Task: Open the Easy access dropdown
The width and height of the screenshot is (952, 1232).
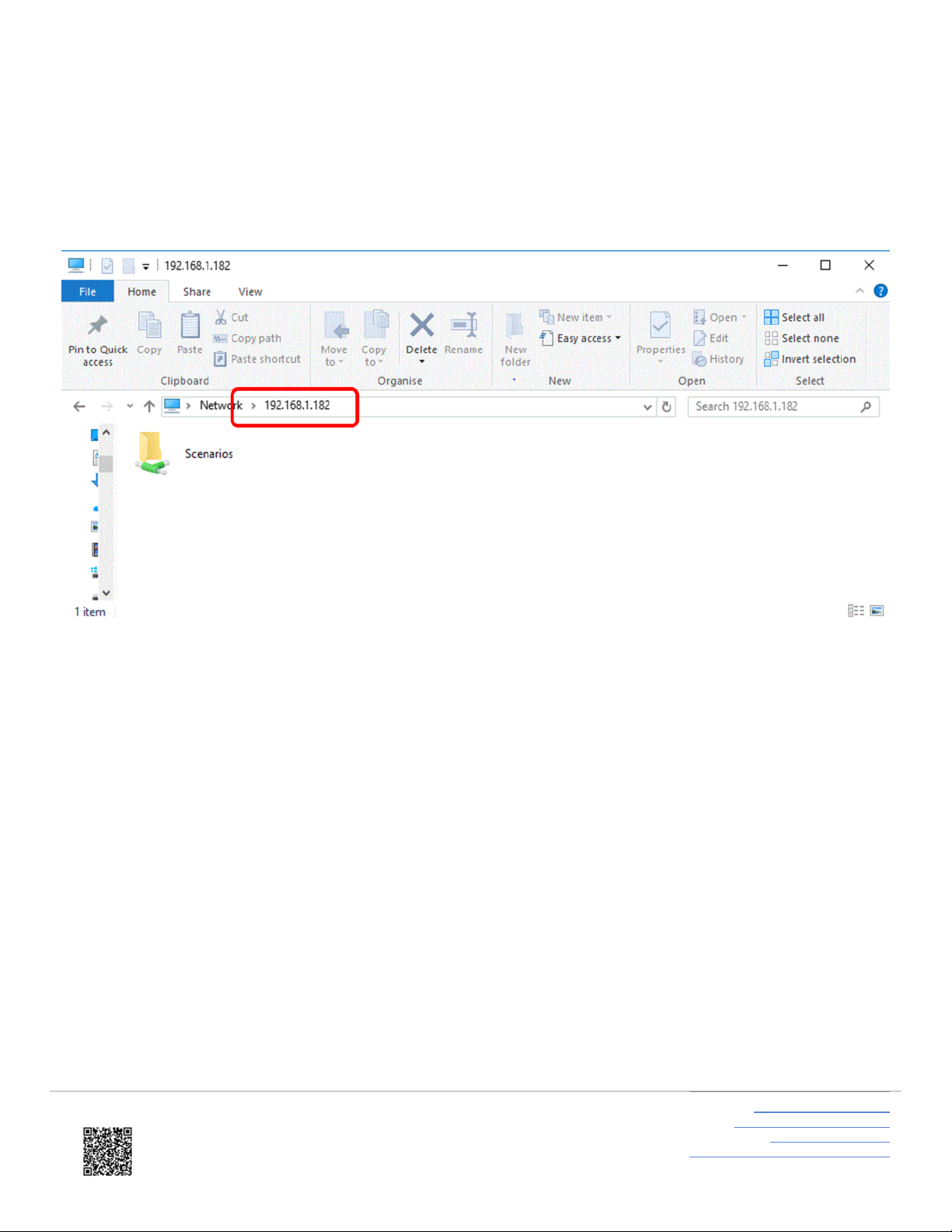Action: click(581, 338)
